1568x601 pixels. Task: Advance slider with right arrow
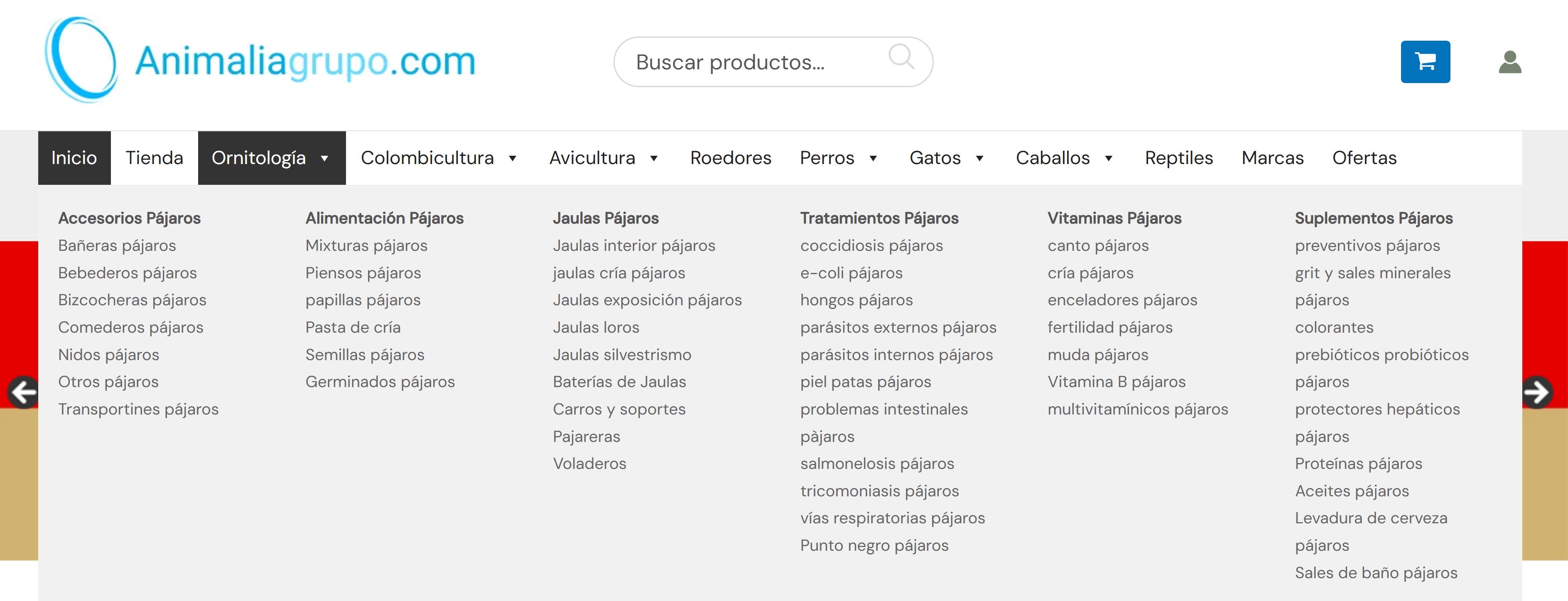[x=1536, y=392]
